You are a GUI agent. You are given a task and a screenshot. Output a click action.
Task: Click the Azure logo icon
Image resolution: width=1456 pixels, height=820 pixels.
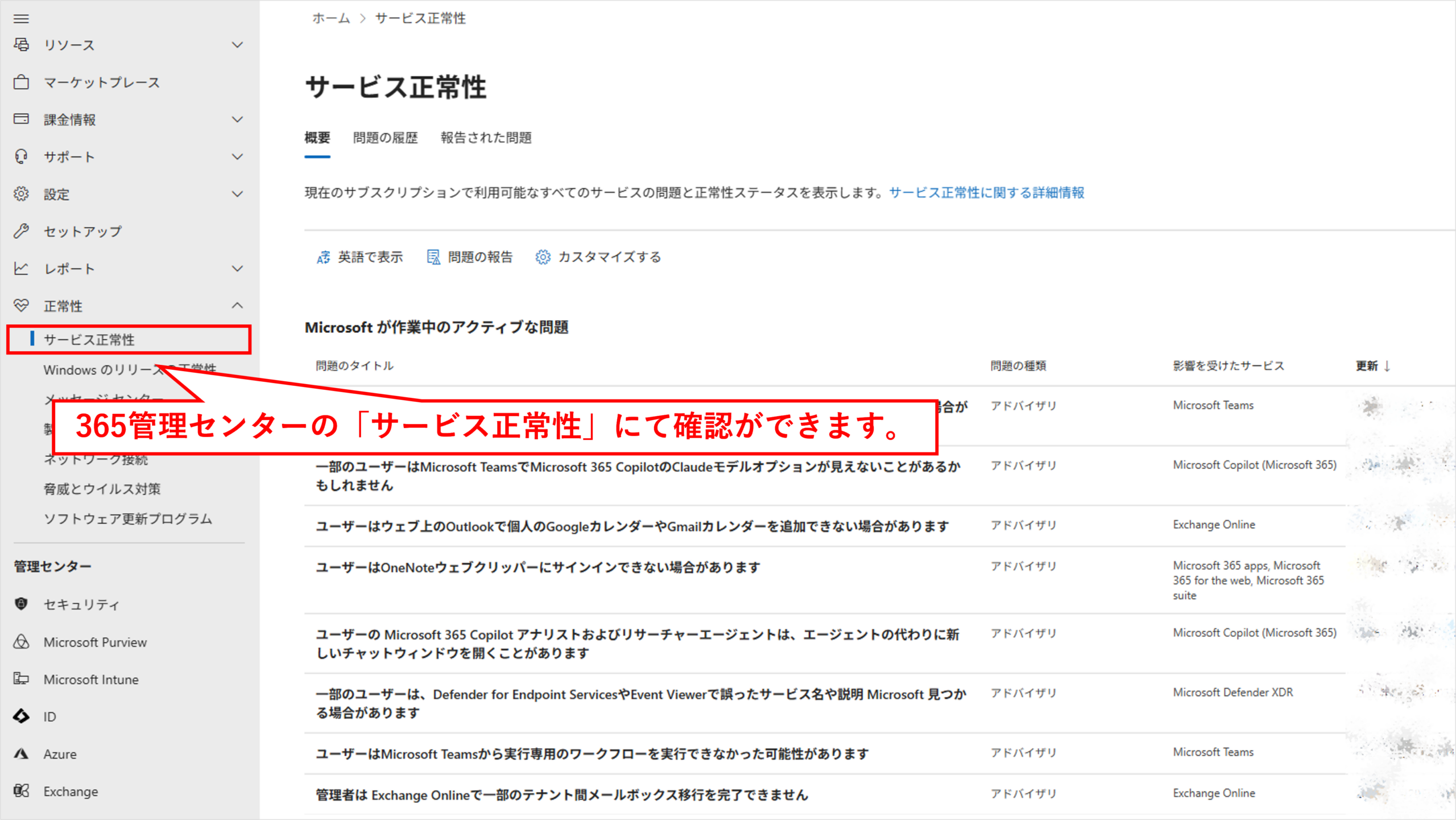click(22, 753)
